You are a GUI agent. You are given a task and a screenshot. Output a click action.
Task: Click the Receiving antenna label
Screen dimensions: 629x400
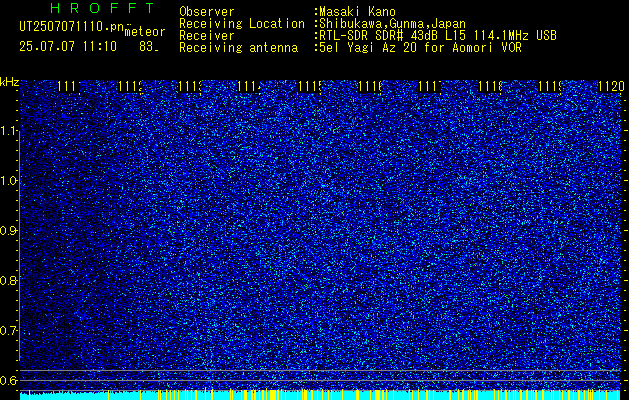coord(239,48)
